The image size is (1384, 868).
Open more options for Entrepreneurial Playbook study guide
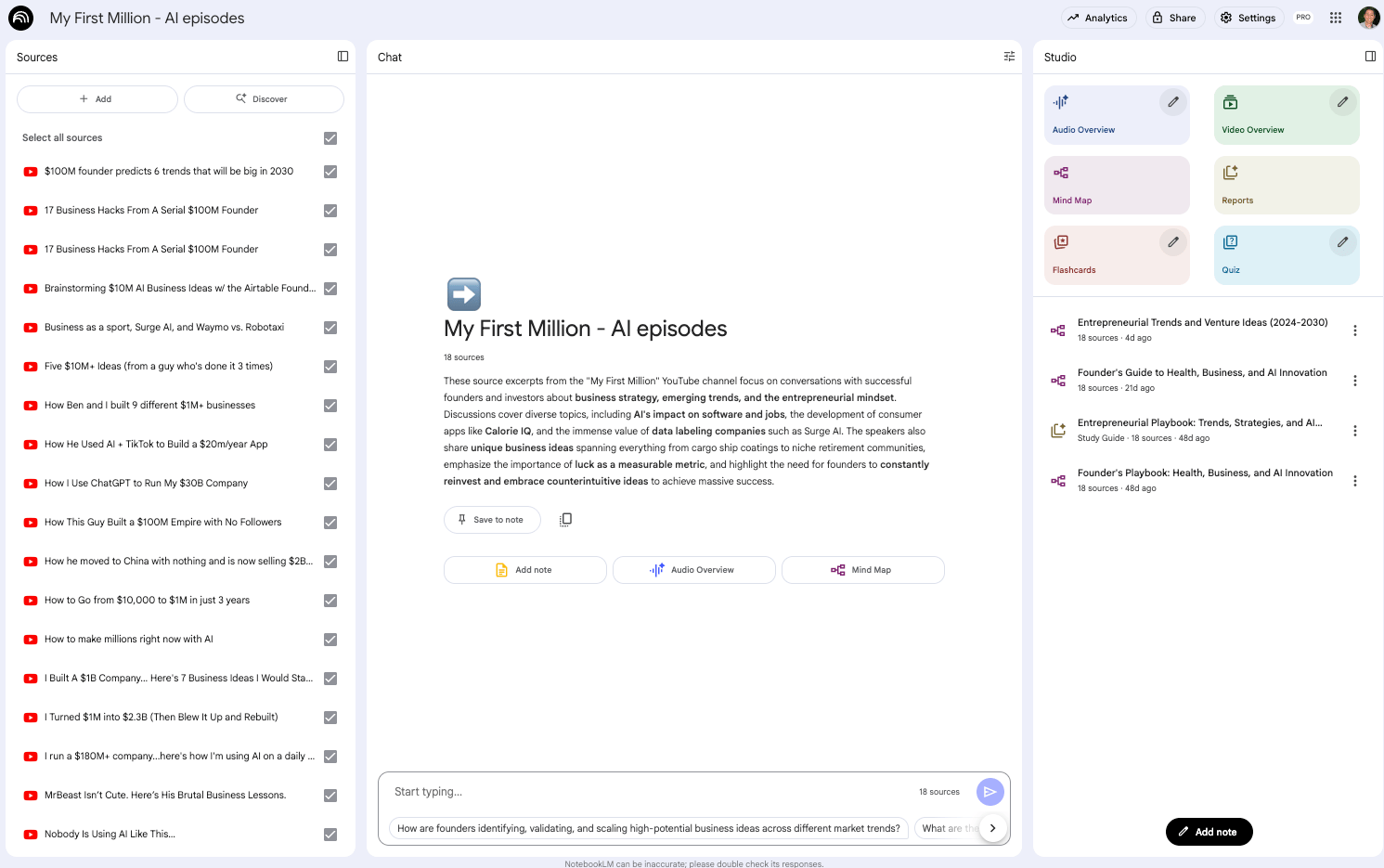pyautogui.click(x=1355, y=431)
